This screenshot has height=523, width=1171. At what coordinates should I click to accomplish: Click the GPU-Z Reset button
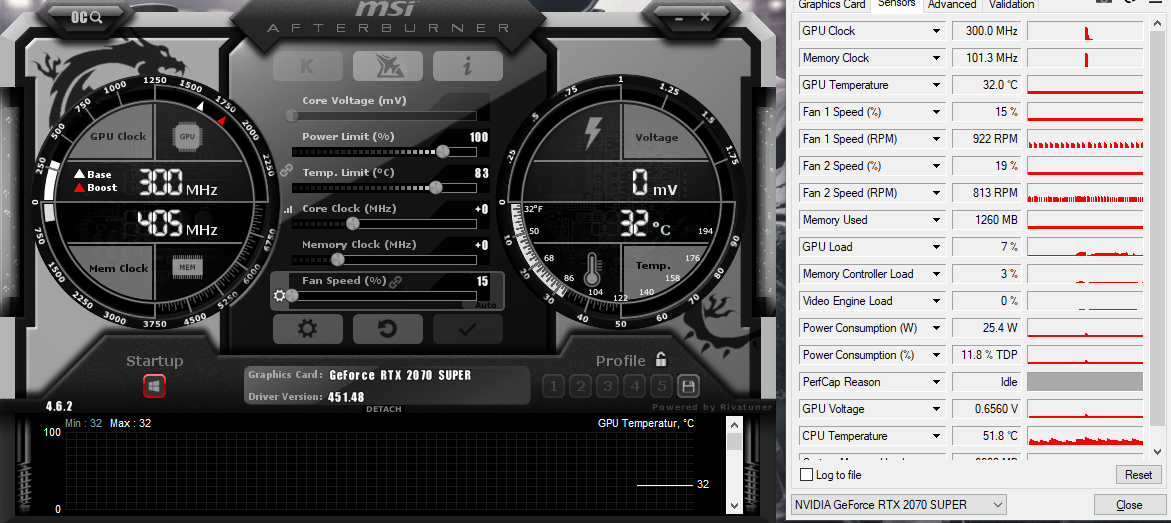pyautogui.click(x=1138, y=474)
